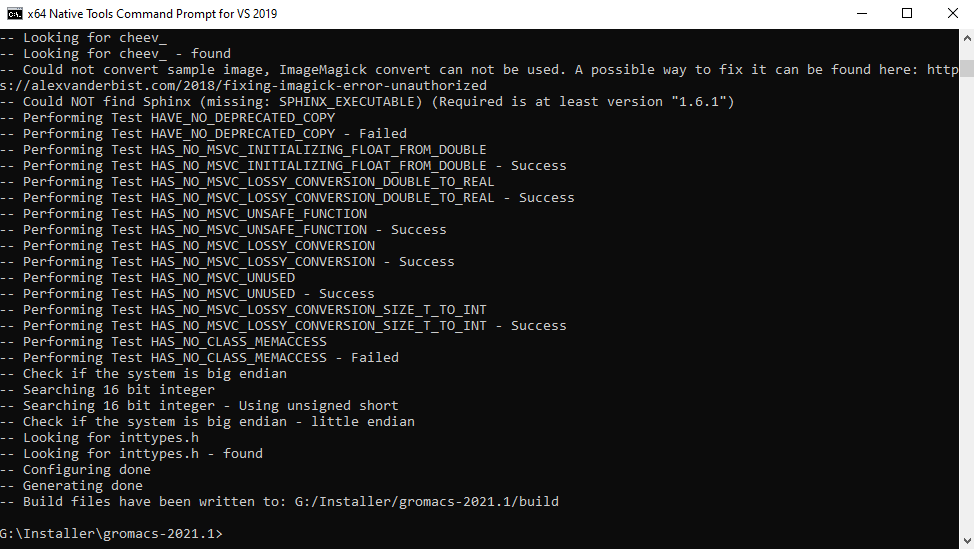
Task: Click the HAS_NO_CLASS_MEMACCESS - Failed line
Action: coord(199,358)
